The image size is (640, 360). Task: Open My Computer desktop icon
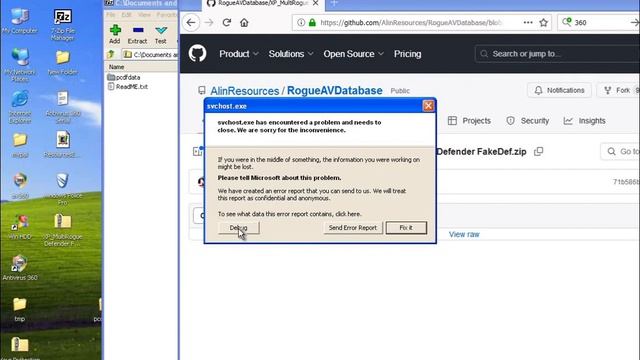[x=20, y=21]
